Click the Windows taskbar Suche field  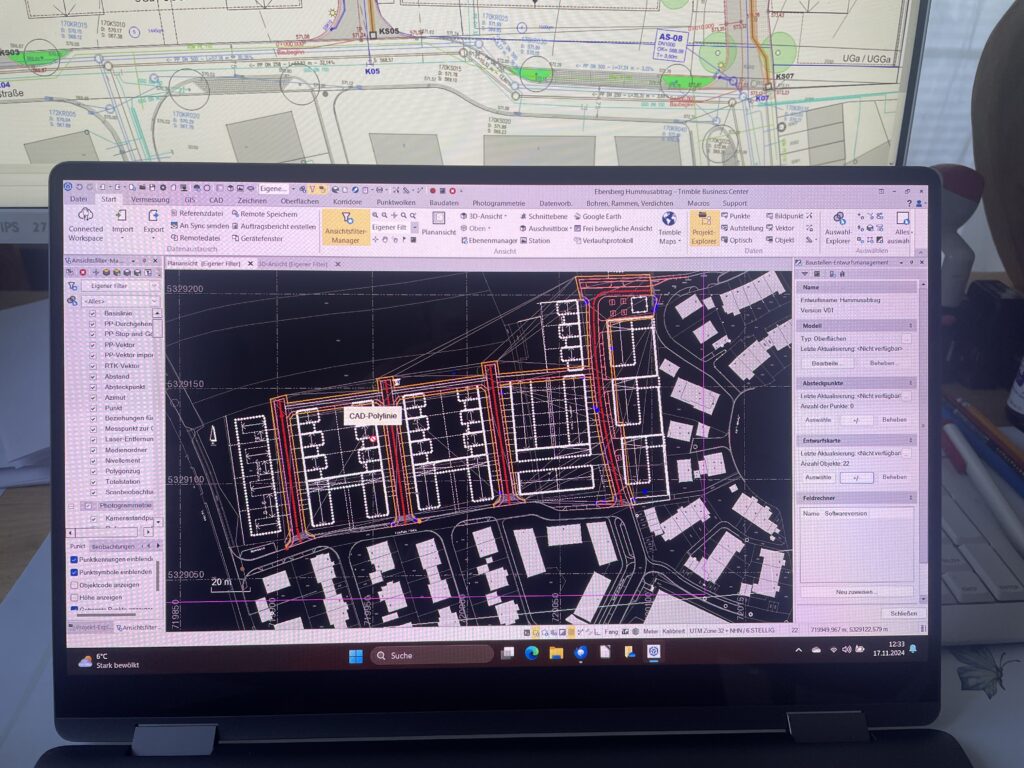pyautogui.click(x=432, y=655)
